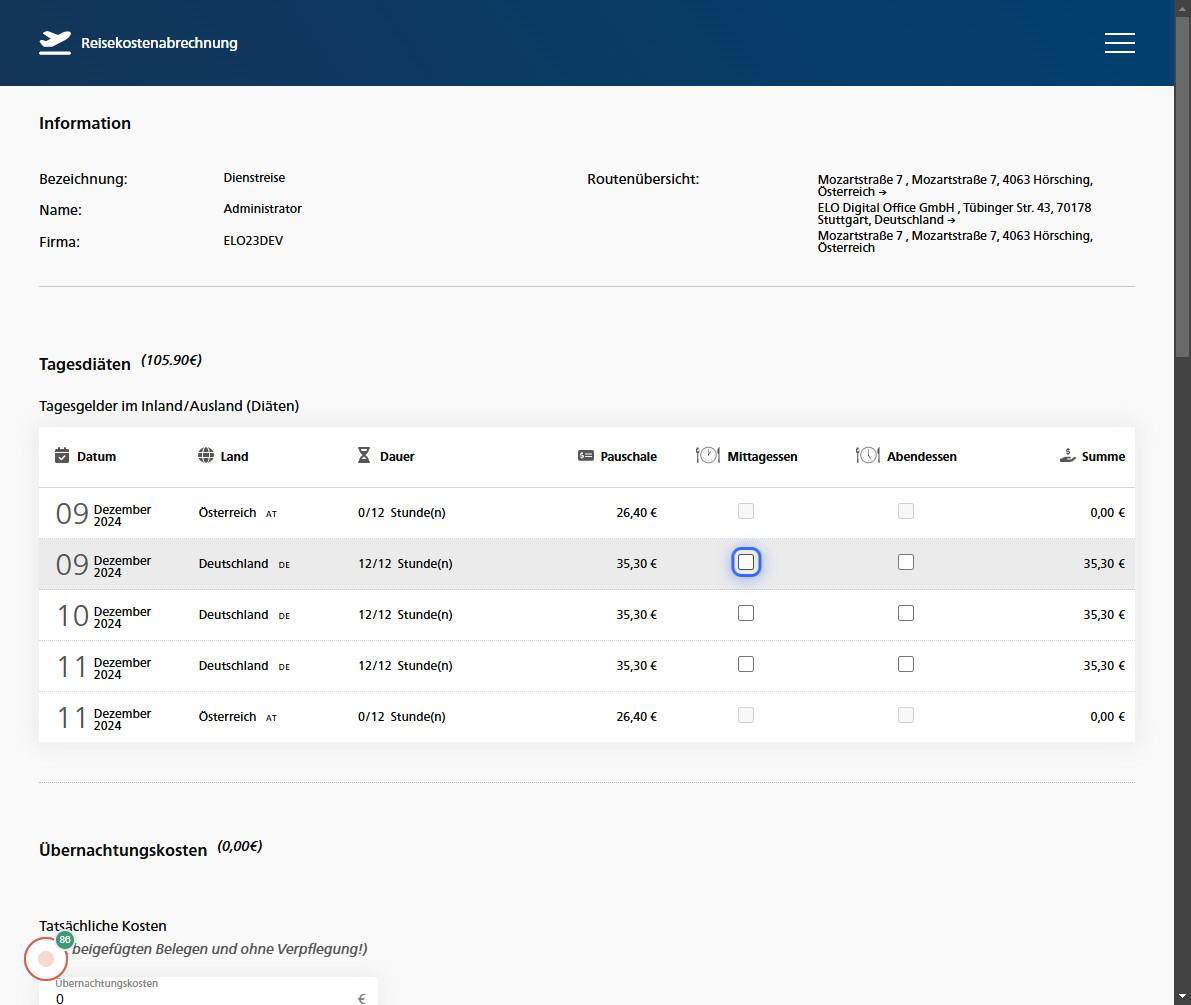Enable Abendessen for 11 Dezember Deutschland
This screenshot has width=1191, height=1005.
(x=906, y=665)
